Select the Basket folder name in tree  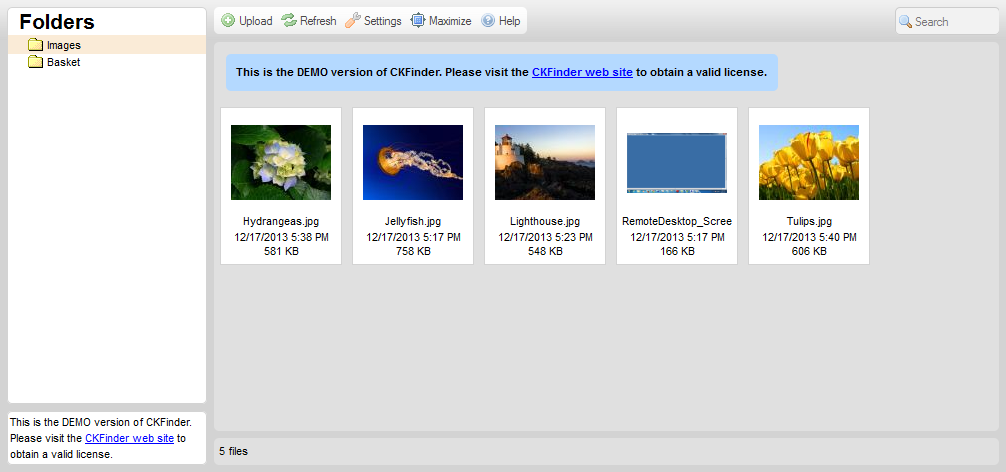point(64,62)
